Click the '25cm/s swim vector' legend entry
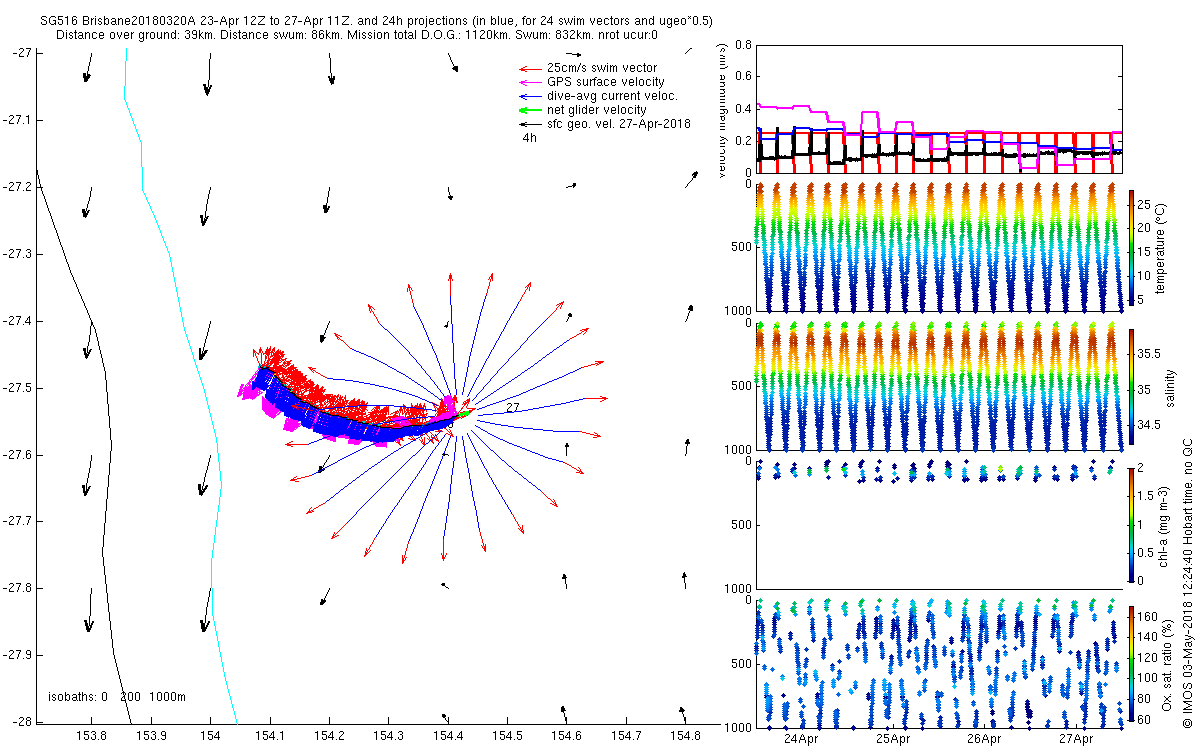Viewport: 1200px width, 750px height. 602,68
